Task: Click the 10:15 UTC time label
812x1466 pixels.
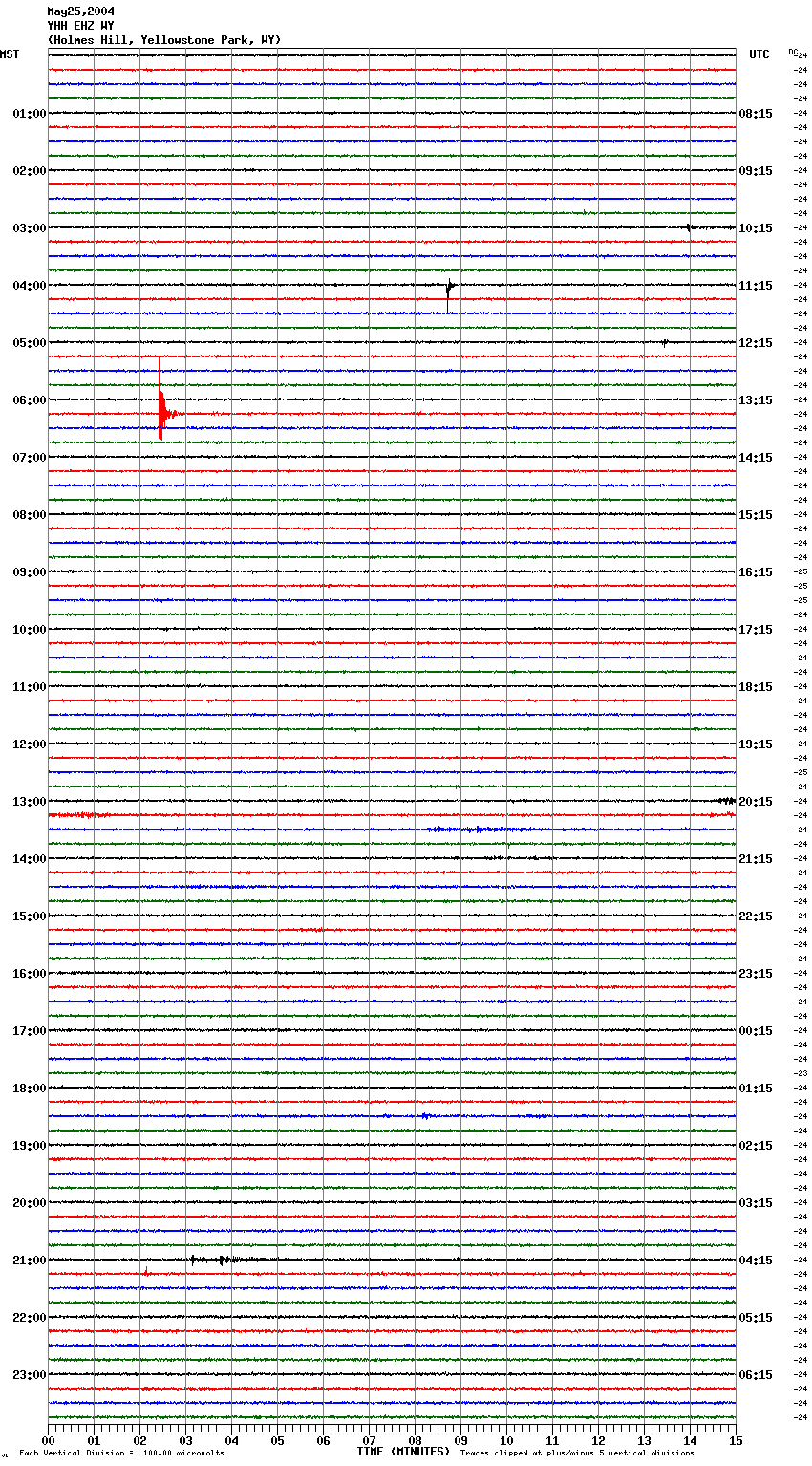Action: pyautogui.click(x=756, y=228)
